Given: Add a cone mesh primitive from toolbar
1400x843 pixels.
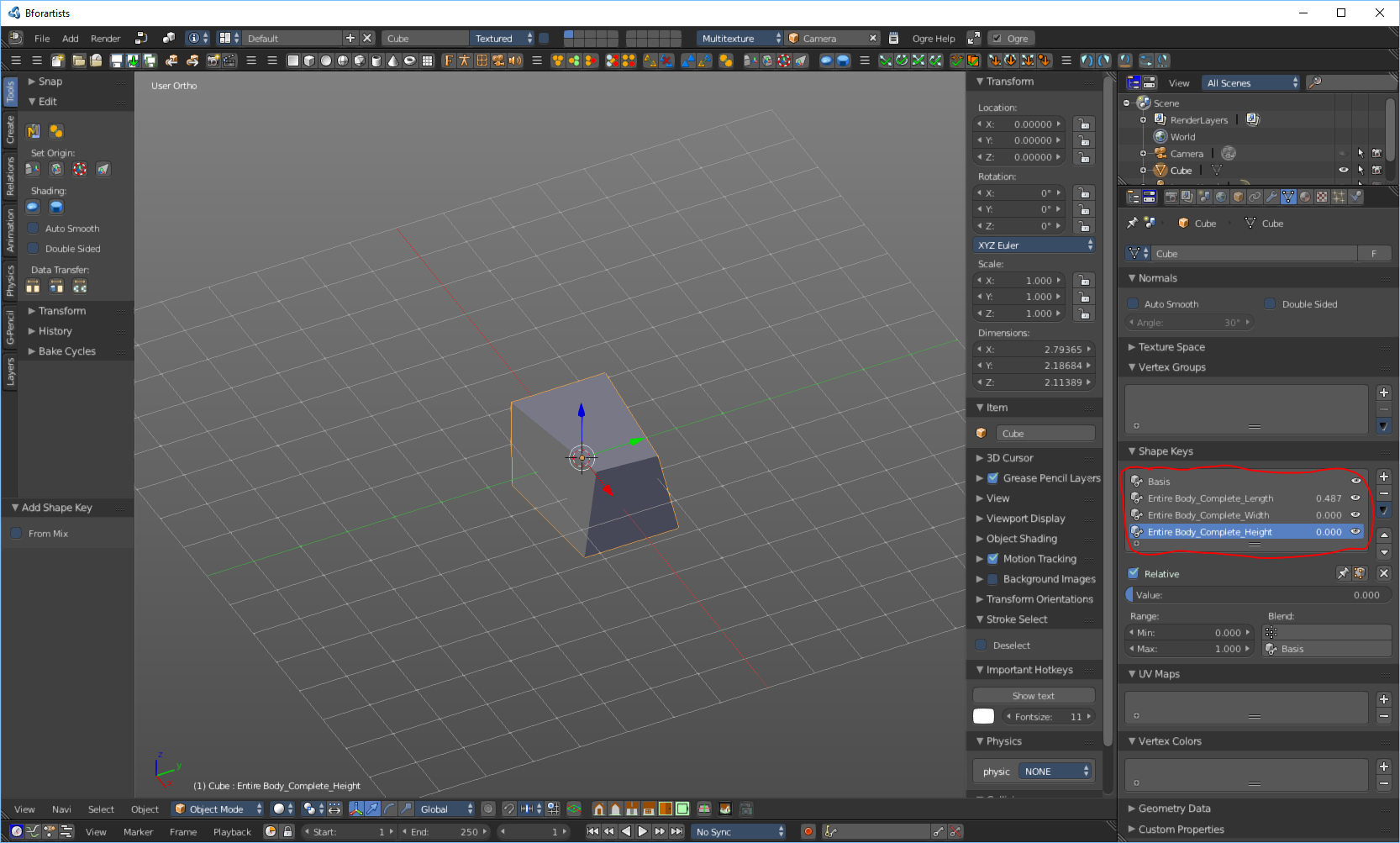Looking at the screenshot, I should tap(392, 61).
